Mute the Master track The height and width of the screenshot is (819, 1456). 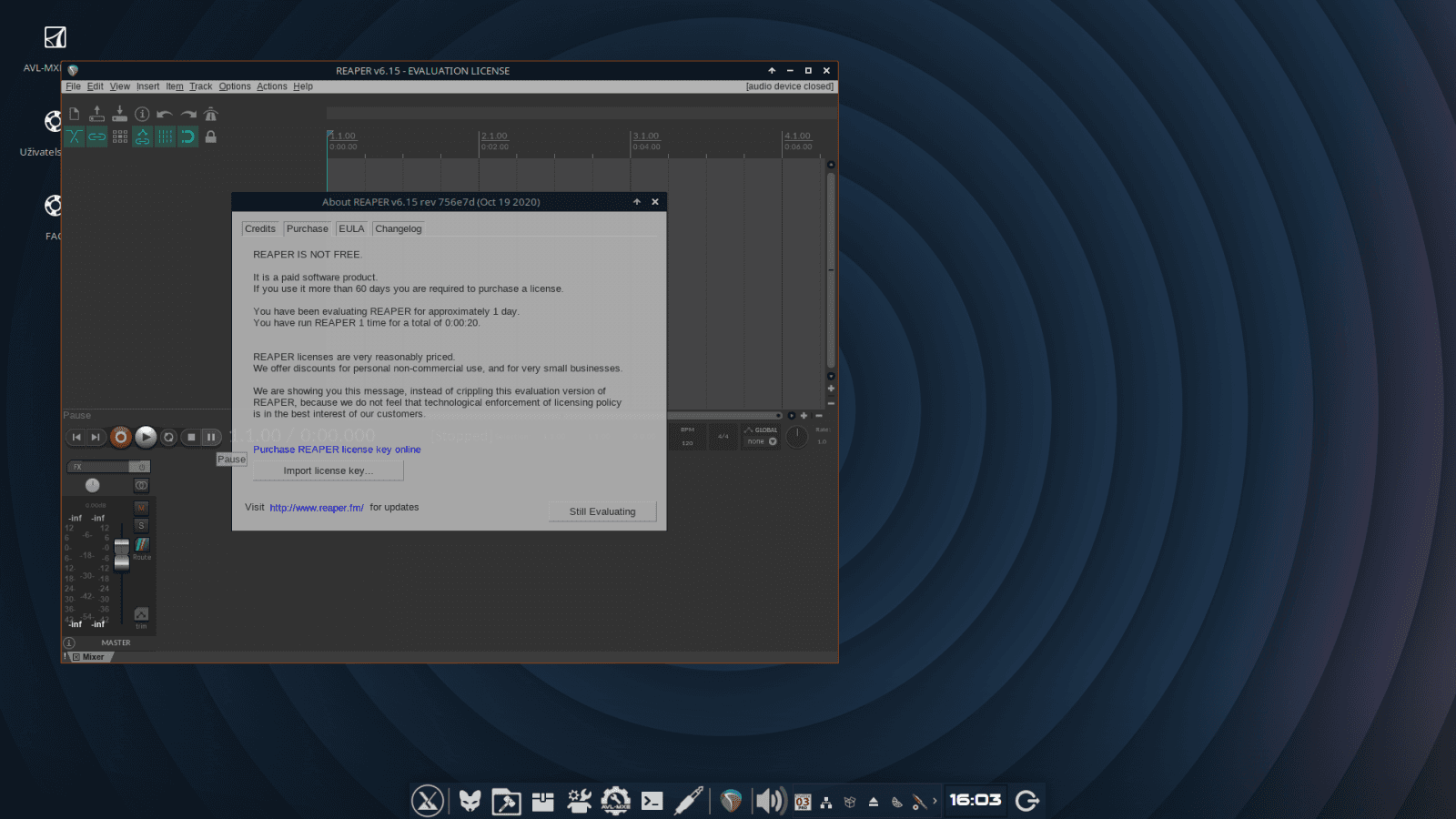point(141,507)
